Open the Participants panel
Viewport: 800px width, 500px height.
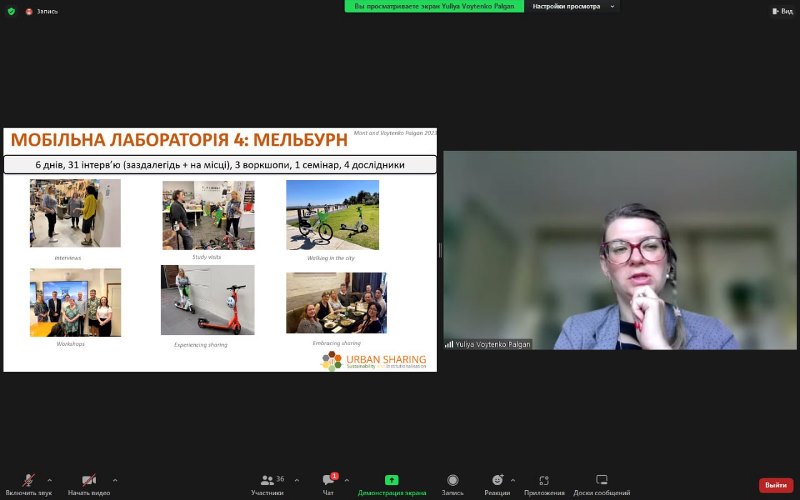tap(267, 480)
